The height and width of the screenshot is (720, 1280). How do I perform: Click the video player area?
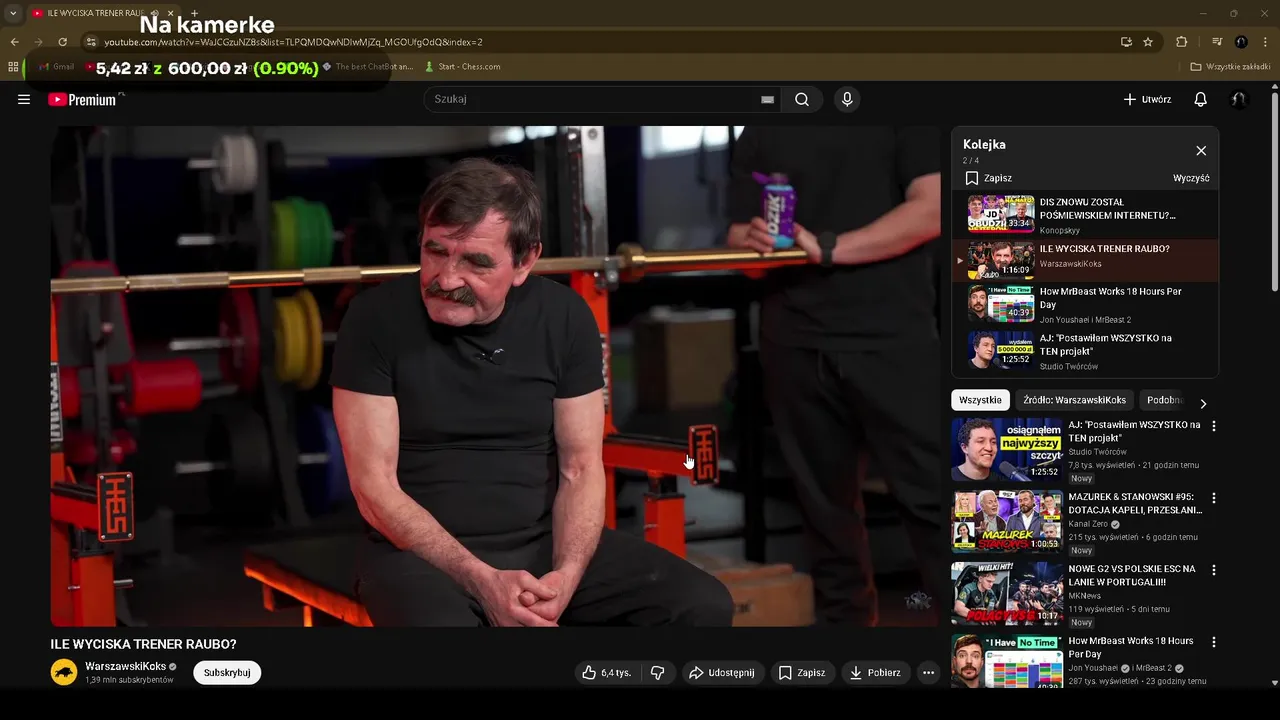point(495,376)
